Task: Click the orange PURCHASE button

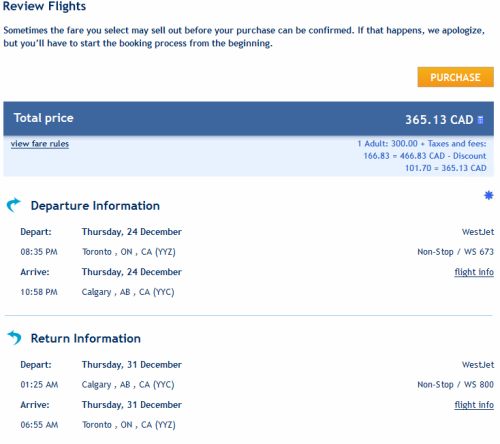Action: pyautogui.click(x=455, y=77)
